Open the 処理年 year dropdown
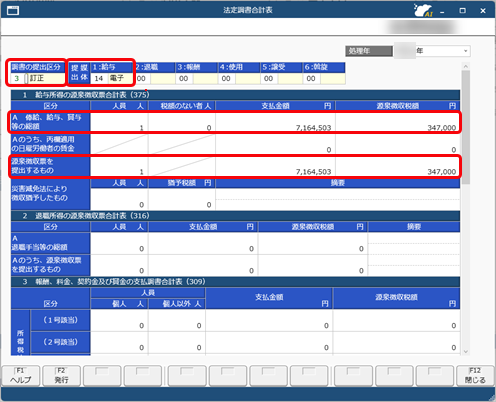Viewport: 496px width, 402px height. pos(465,51)
